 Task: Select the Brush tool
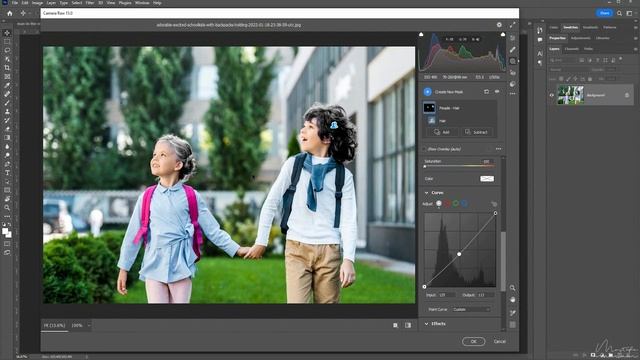7,103
